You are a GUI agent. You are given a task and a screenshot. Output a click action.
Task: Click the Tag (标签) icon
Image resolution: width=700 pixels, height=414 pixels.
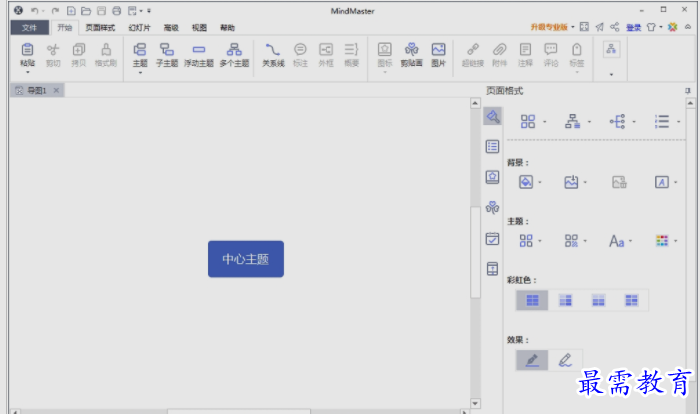click(x=577, y=50)
